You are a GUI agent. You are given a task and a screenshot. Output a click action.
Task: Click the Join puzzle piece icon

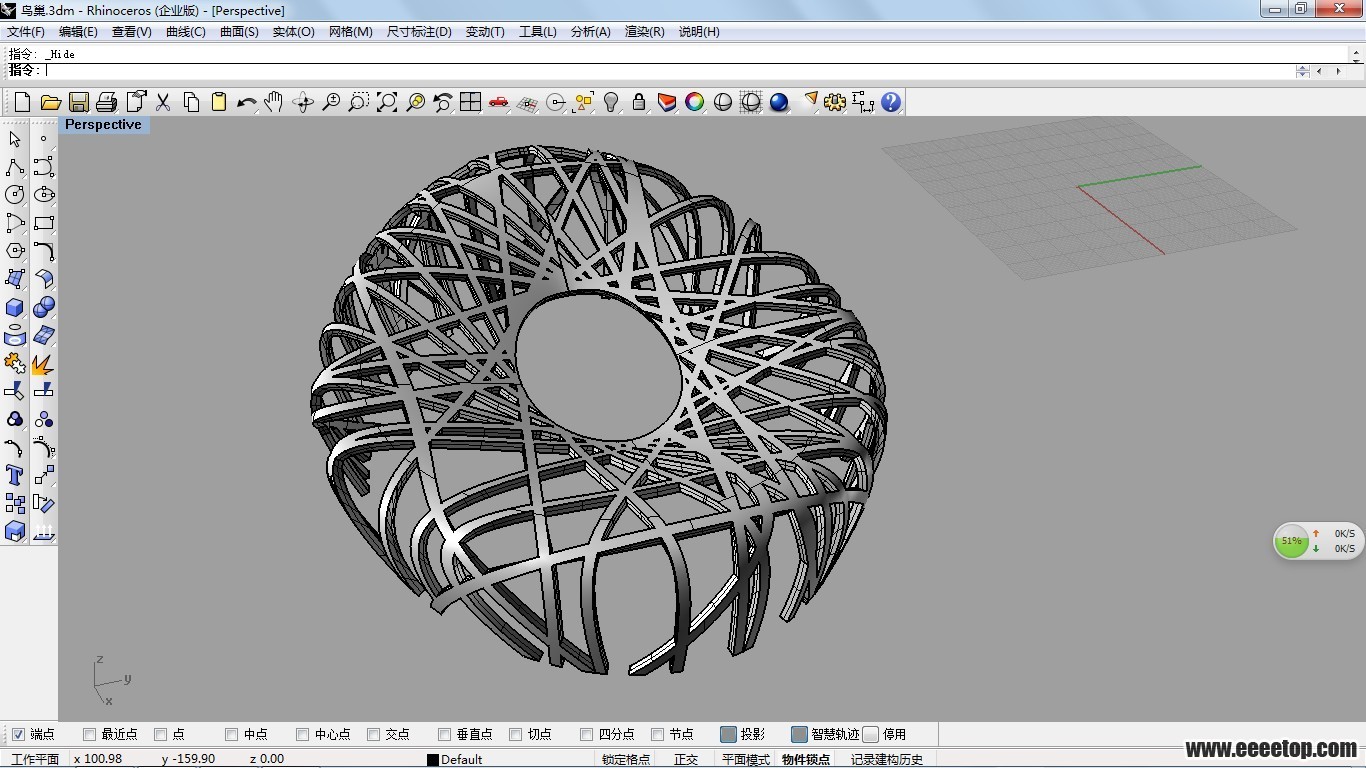[x=15, y=363]
